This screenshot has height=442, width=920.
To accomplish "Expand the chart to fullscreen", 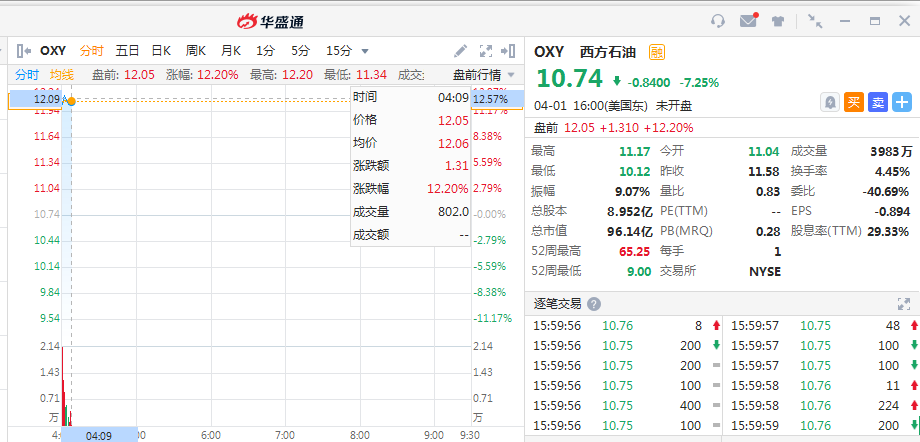I will 487,51.
